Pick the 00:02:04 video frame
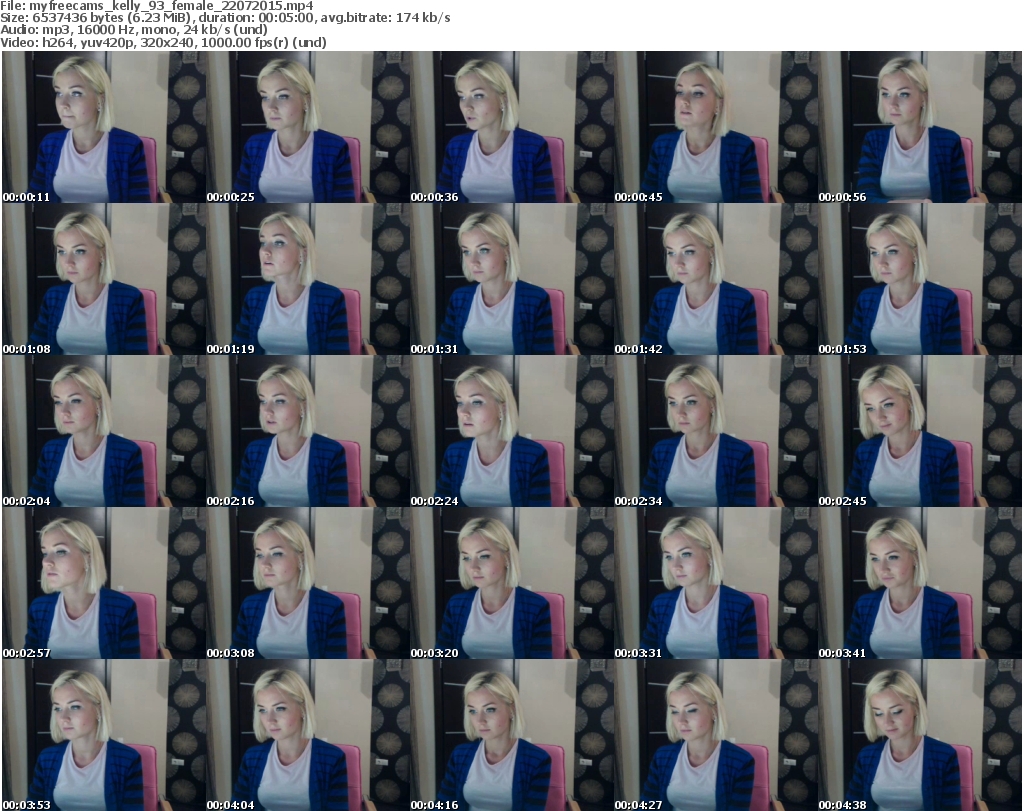Image resolution: width=1024 pixels, height=811 pixels. (104, 432)
